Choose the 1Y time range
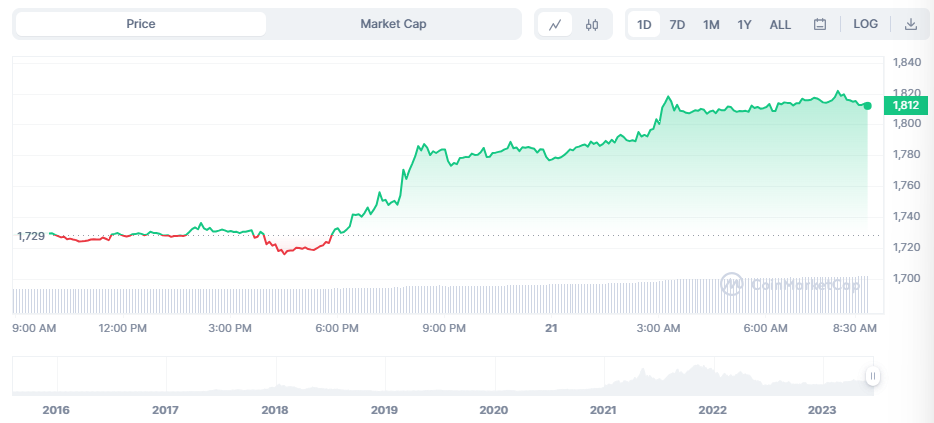Image resolution: width=934 pixels, height=423 pixels. coord(744,24)
